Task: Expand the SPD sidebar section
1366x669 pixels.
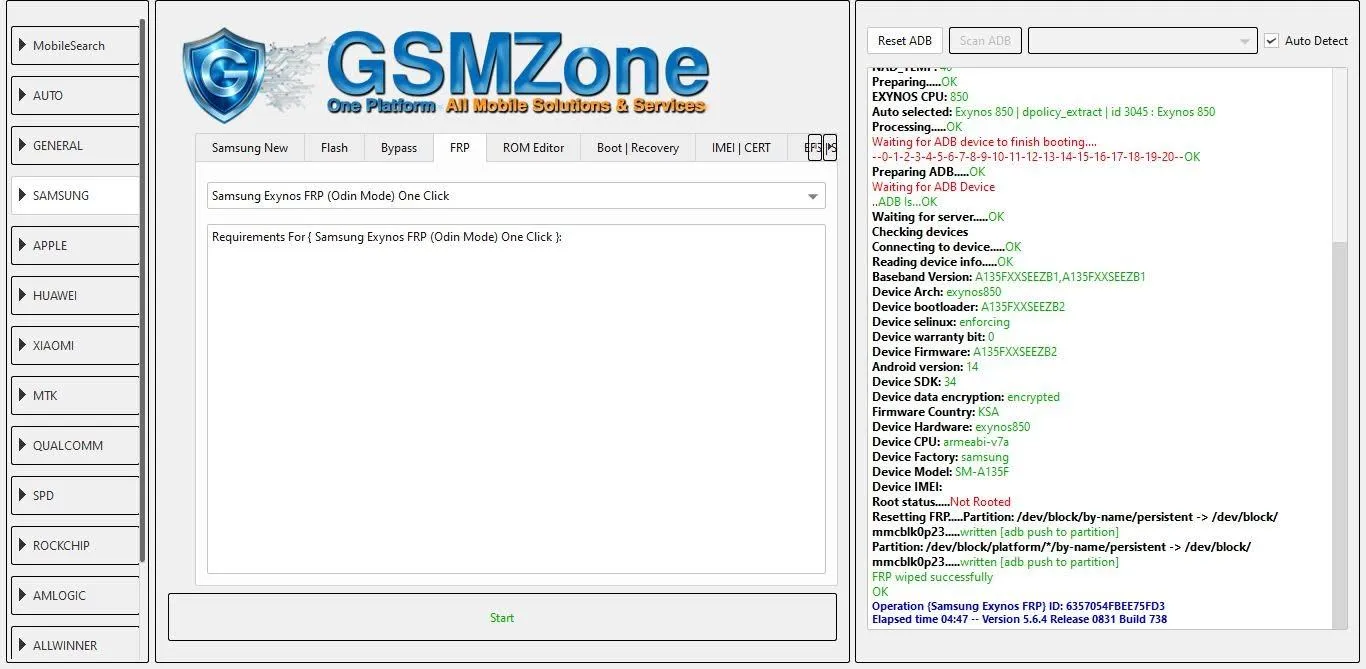Action: (75, 496)
